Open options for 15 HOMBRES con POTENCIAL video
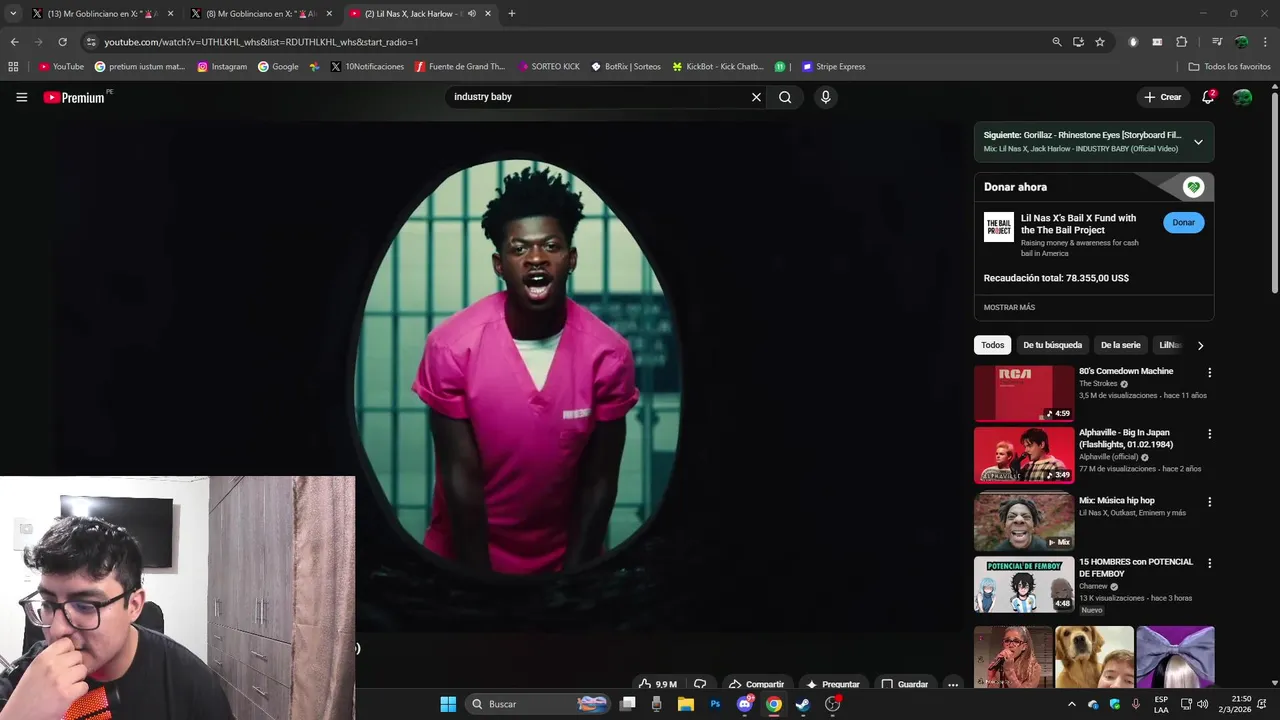The width and height of the screenshot is (1280, 720). pyautogui.click(x=1209, y=563)
